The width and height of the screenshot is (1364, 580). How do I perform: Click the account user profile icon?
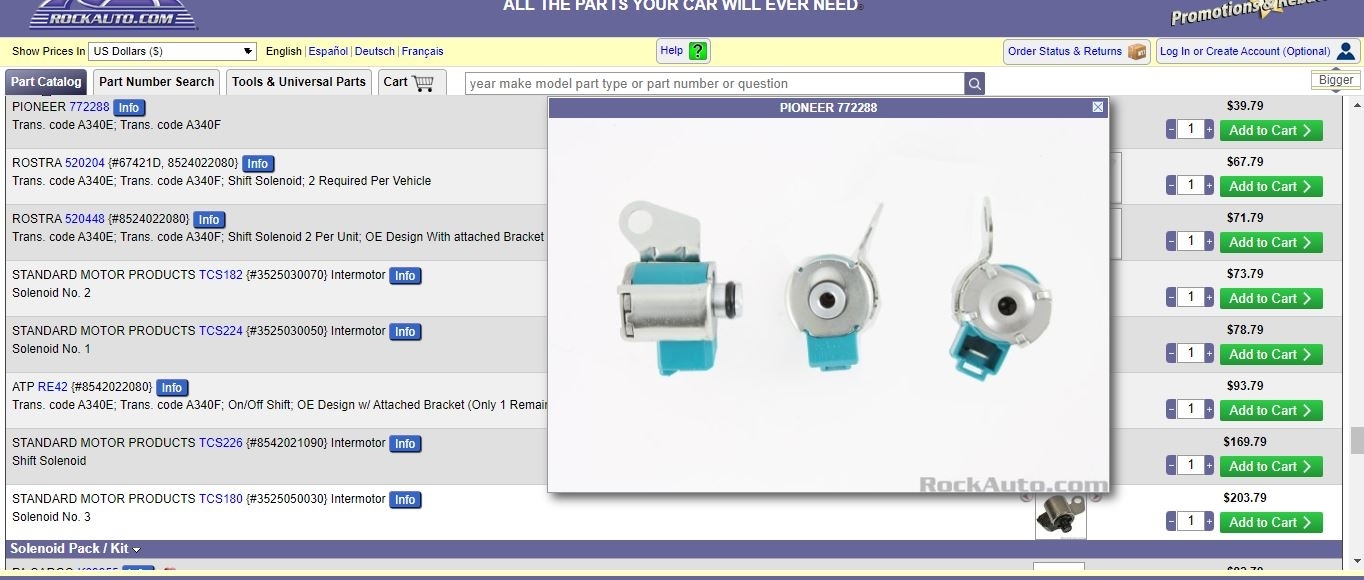coord(1346,51)
